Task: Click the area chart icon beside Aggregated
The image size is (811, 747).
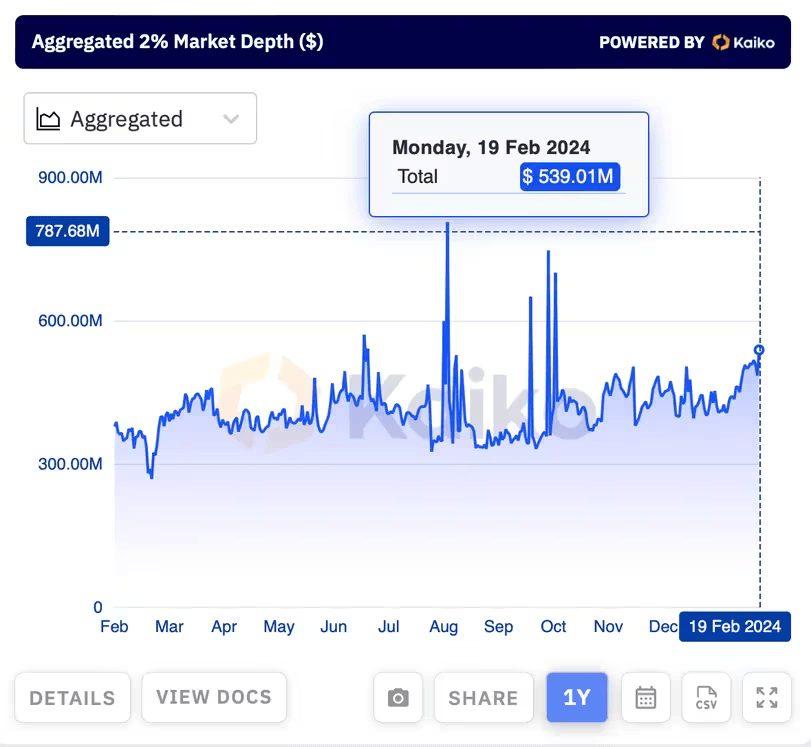Action: pyautogui.click(x=48, y=119)
